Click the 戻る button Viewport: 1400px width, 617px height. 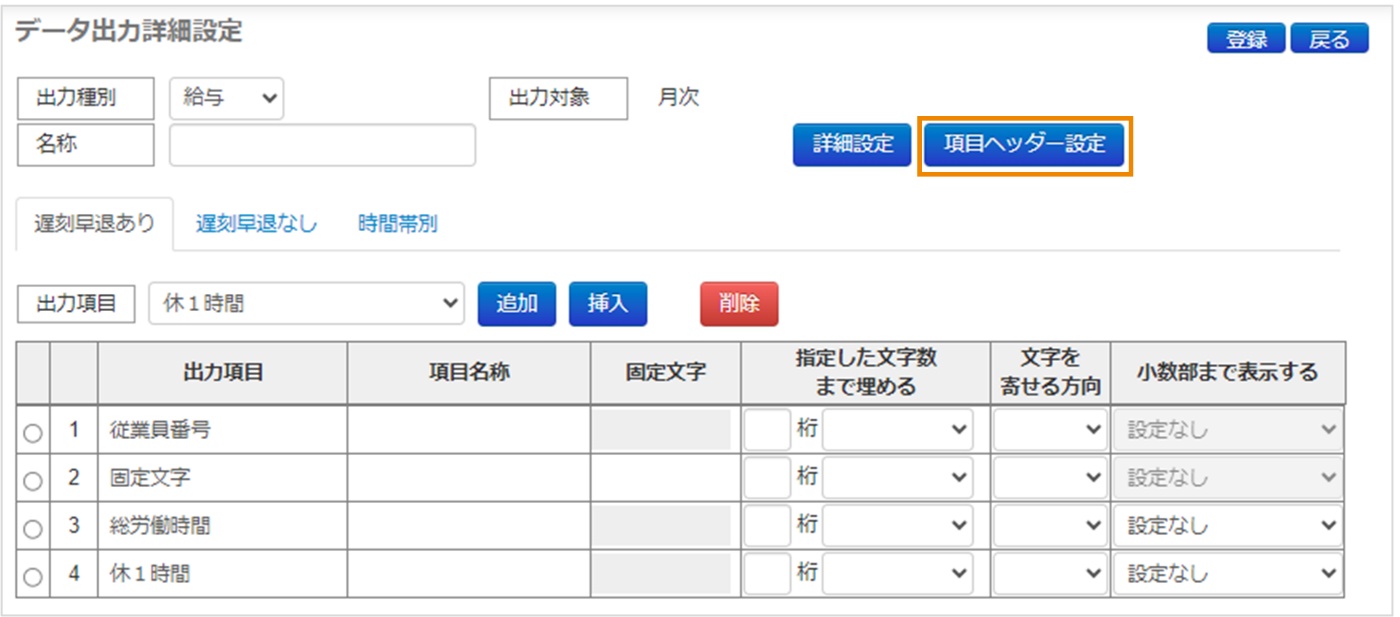point(1329,39)
